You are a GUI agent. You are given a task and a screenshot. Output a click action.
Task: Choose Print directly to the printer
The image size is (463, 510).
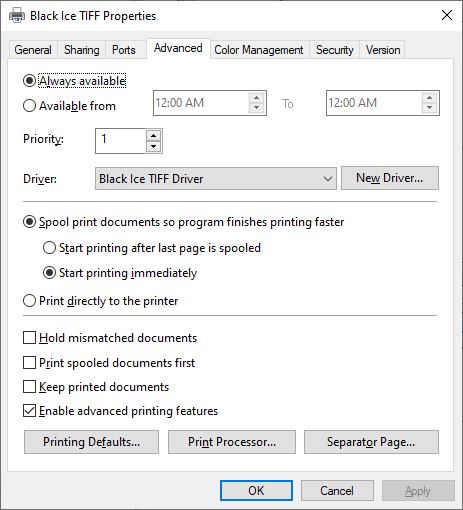tap(29, 301)
